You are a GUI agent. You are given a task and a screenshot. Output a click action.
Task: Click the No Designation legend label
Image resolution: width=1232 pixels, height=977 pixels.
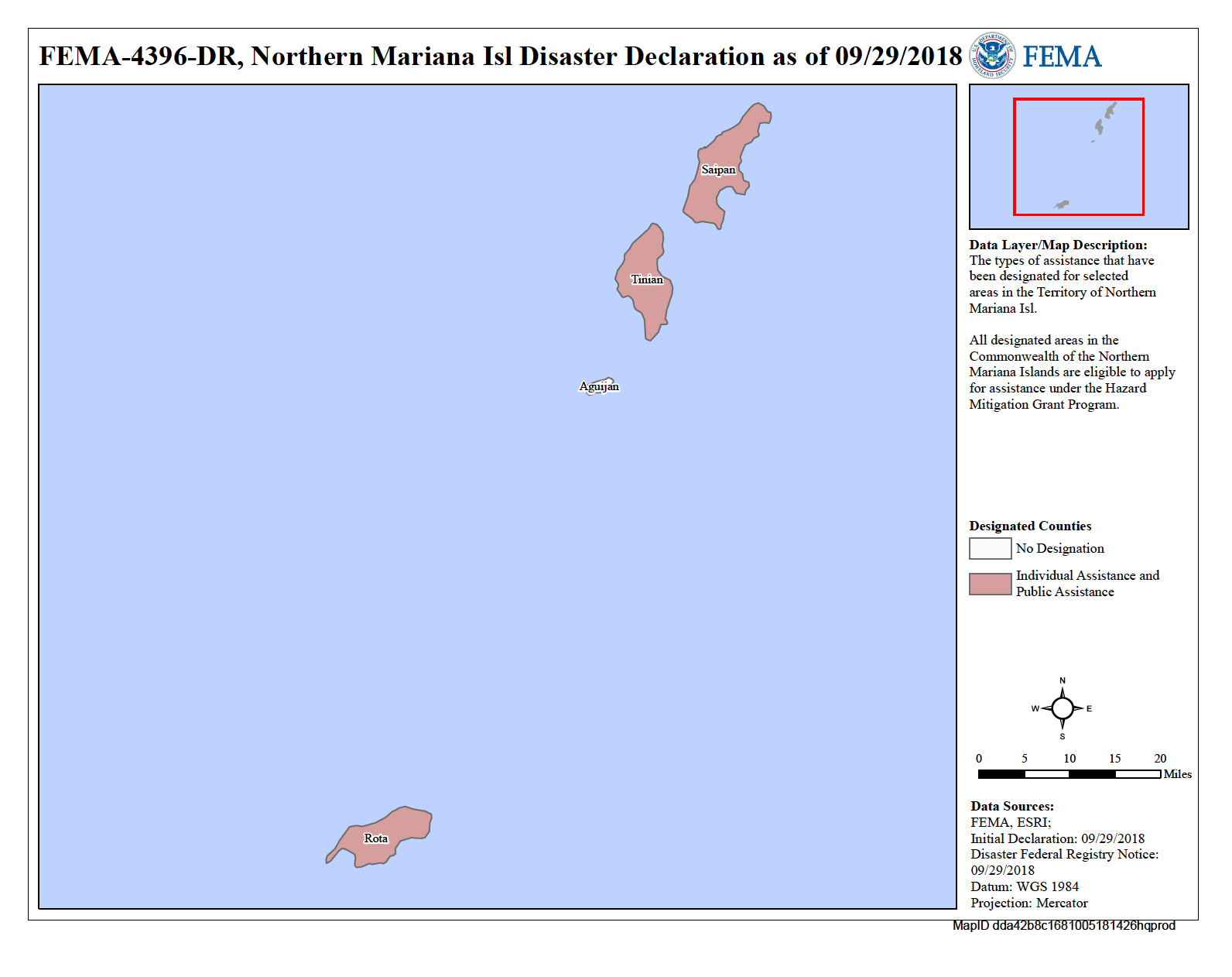tap(1060, 548)
